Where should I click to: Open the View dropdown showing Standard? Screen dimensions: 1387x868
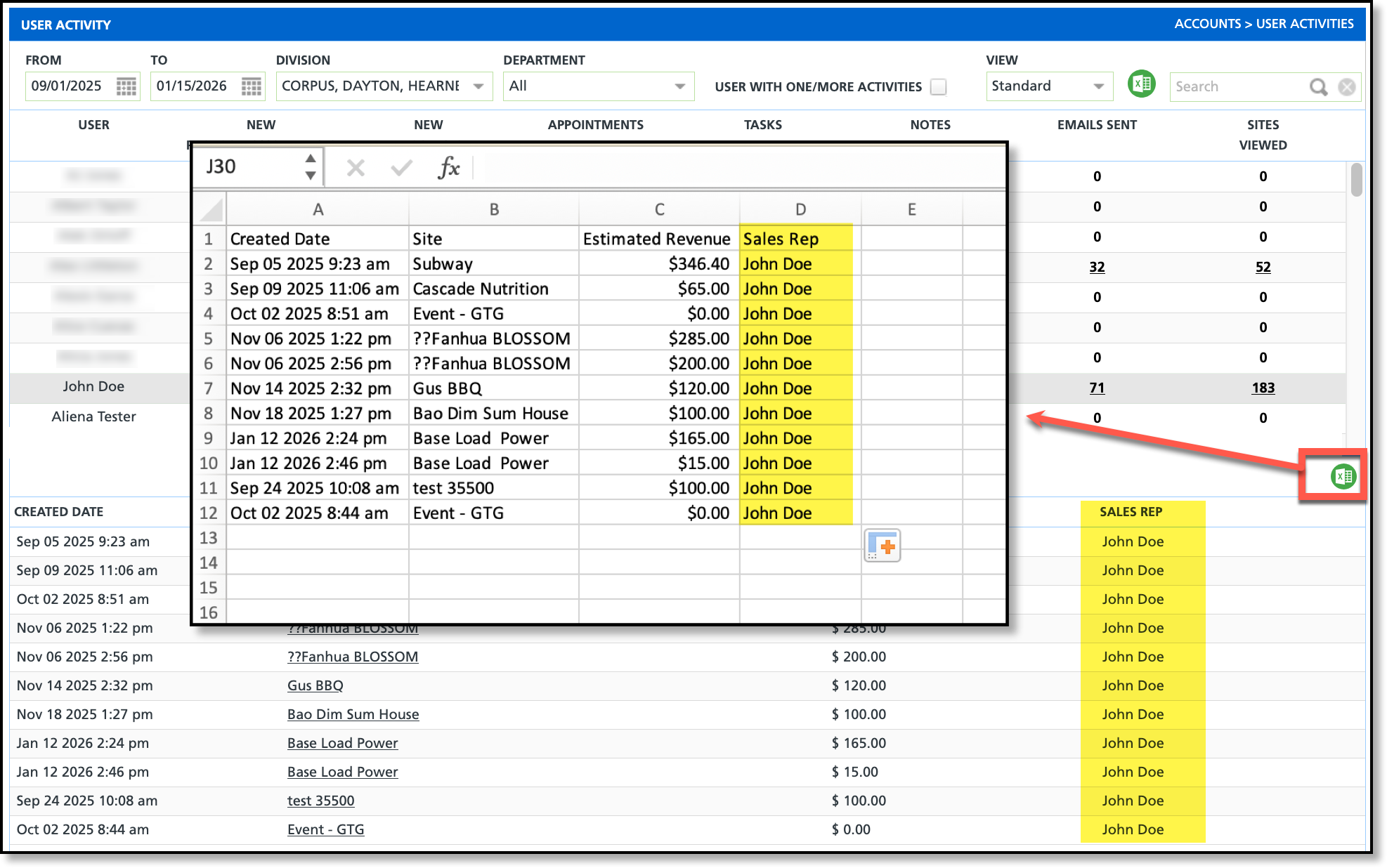(x=1098, y=86)
